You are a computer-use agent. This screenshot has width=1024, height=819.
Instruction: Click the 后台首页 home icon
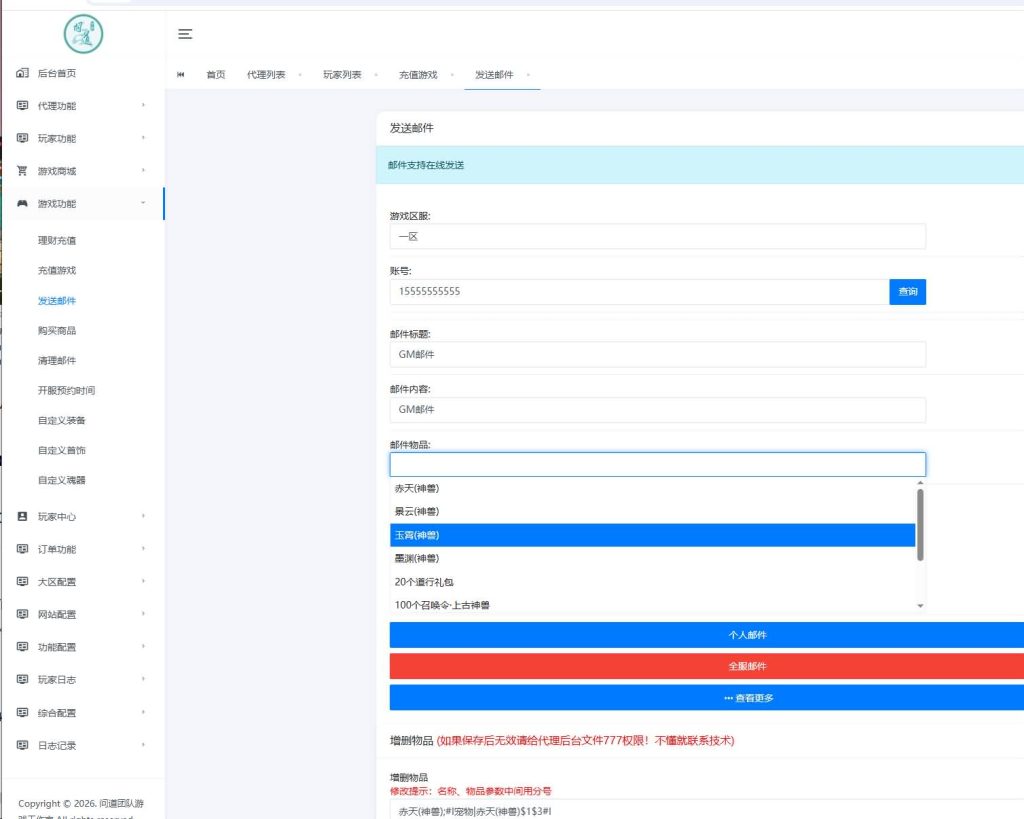coord(22,72)
